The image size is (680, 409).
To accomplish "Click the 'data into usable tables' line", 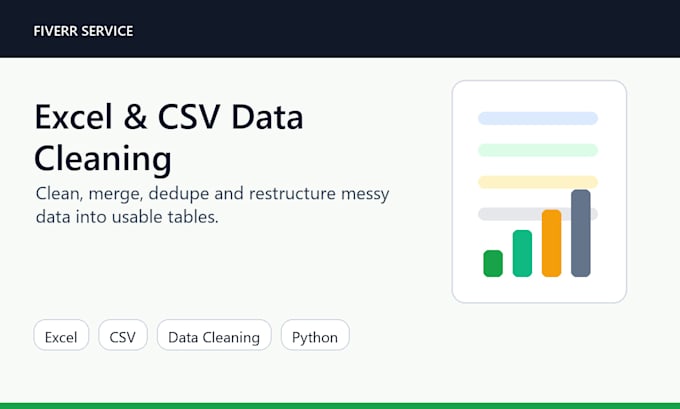I will coord(127,217).
